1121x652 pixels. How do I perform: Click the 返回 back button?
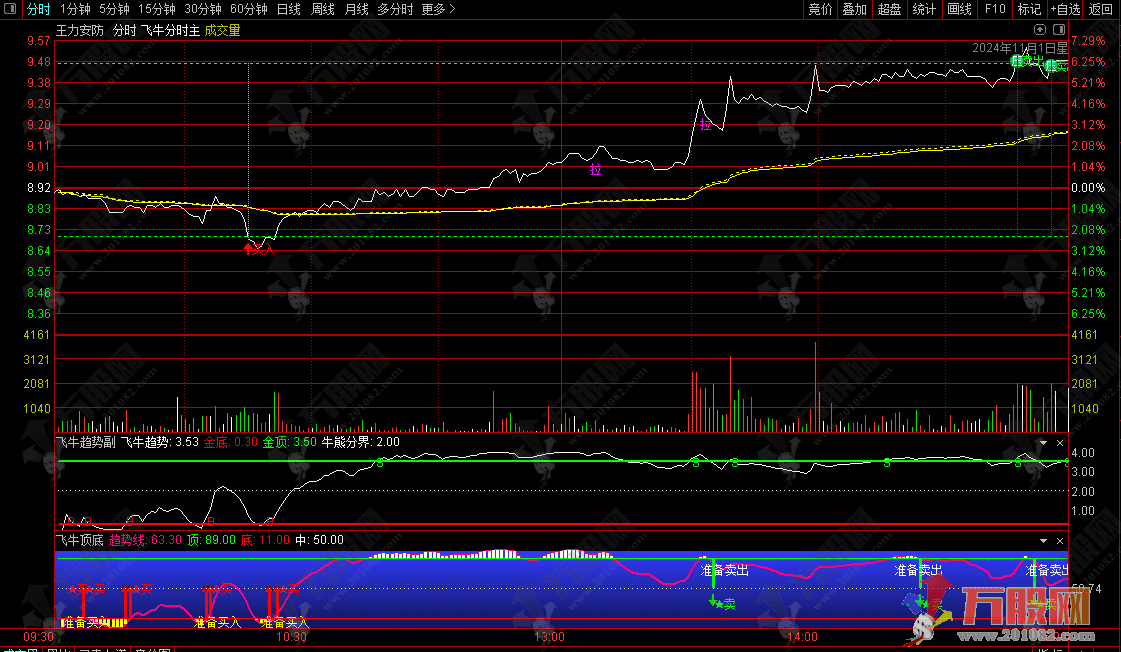1101,9
